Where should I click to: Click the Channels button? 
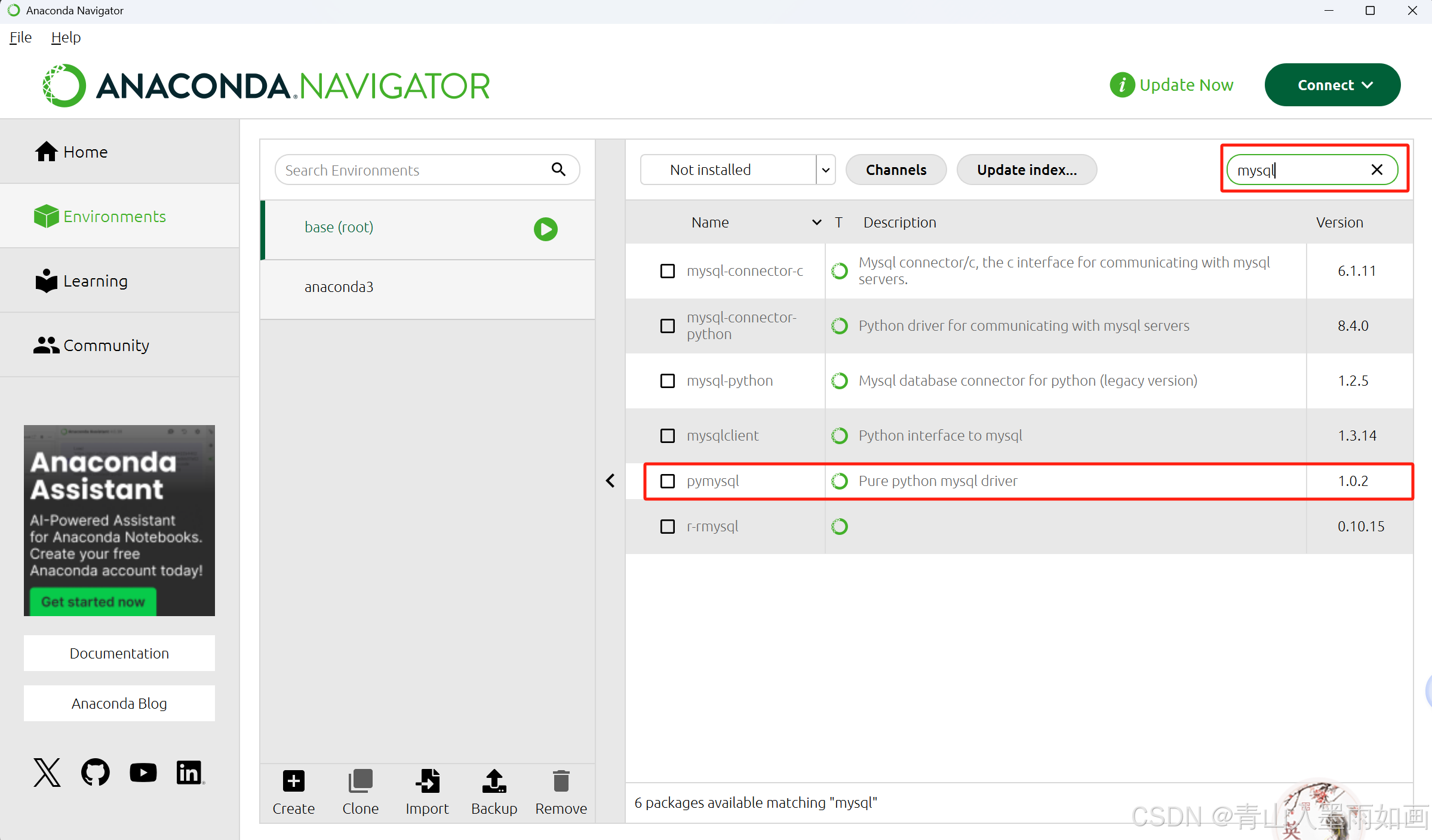click(896, 170)
